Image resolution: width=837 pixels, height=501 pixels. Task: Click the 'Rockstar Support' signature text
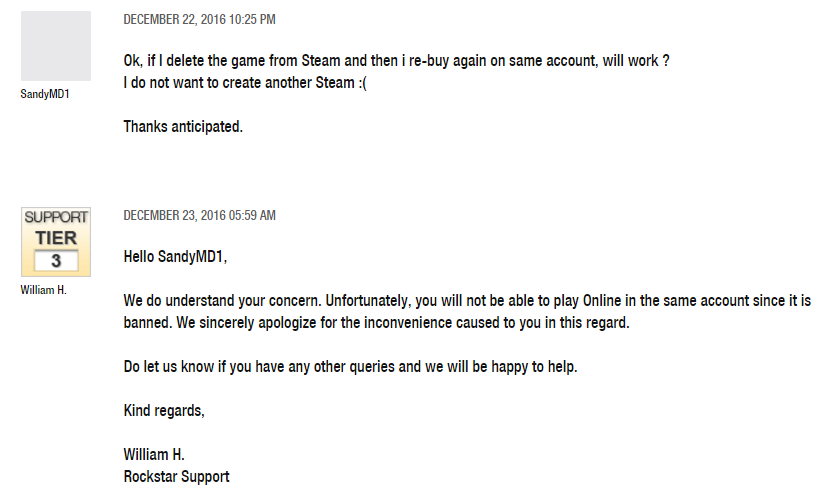point(176,476)
